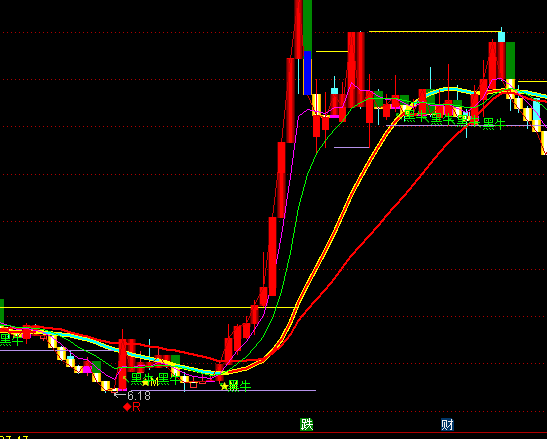Click purple line under right 黑牛 labels

[x=466, y=126]
